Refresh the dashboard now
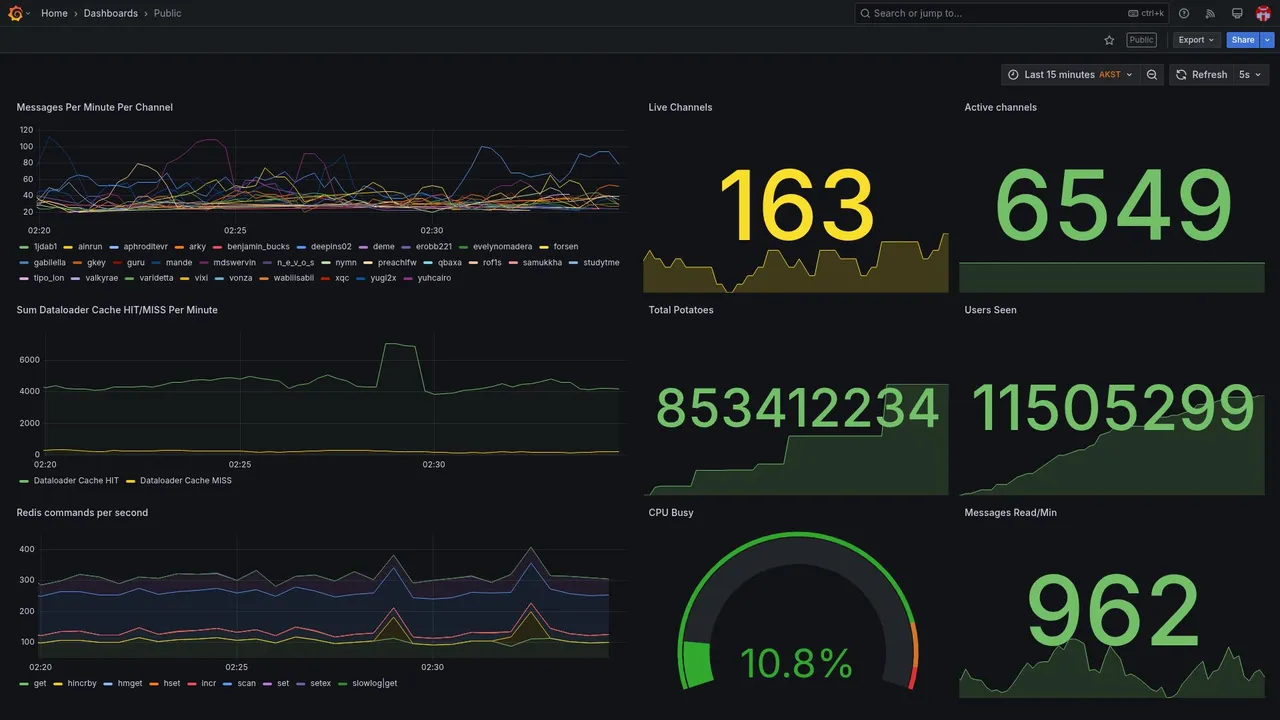This screenshot has height=720, width=1280. tap(1201, 75)
